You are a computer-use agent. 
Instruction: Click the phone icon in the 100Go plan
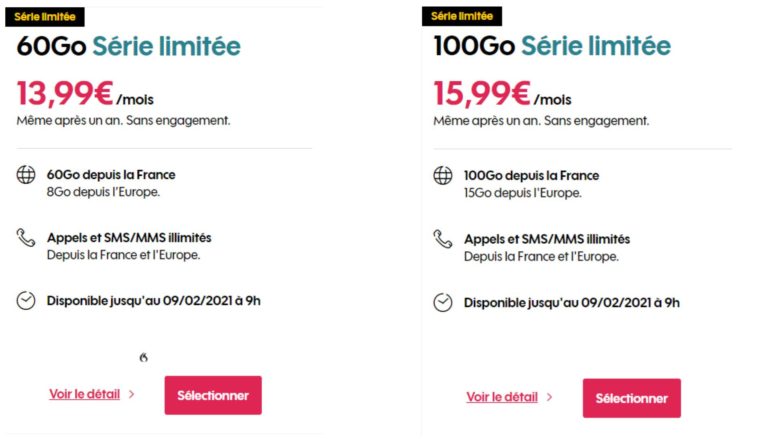[x=442, y=239]
